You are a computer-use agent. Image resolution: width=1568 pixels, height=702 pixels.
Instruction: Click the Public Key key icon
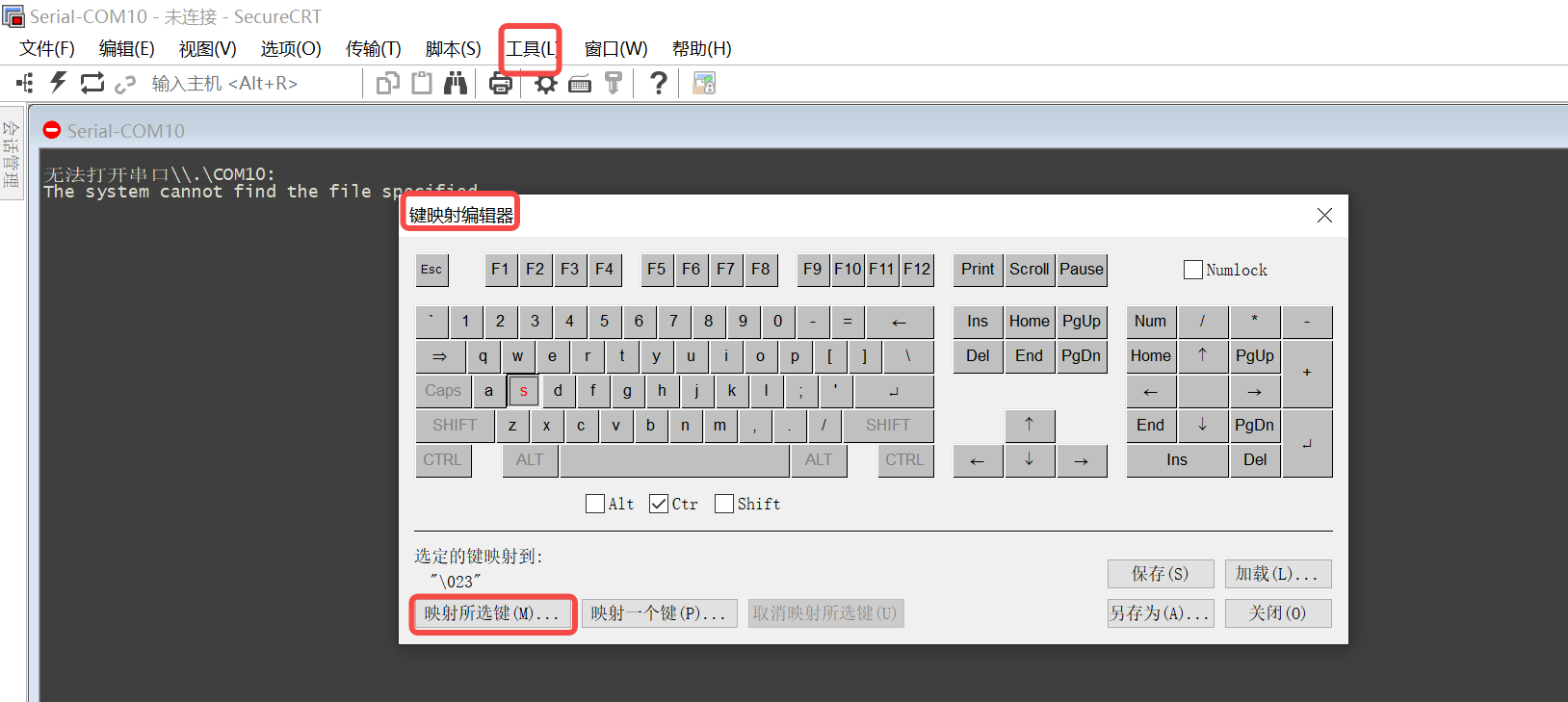(x=614, y=84)
